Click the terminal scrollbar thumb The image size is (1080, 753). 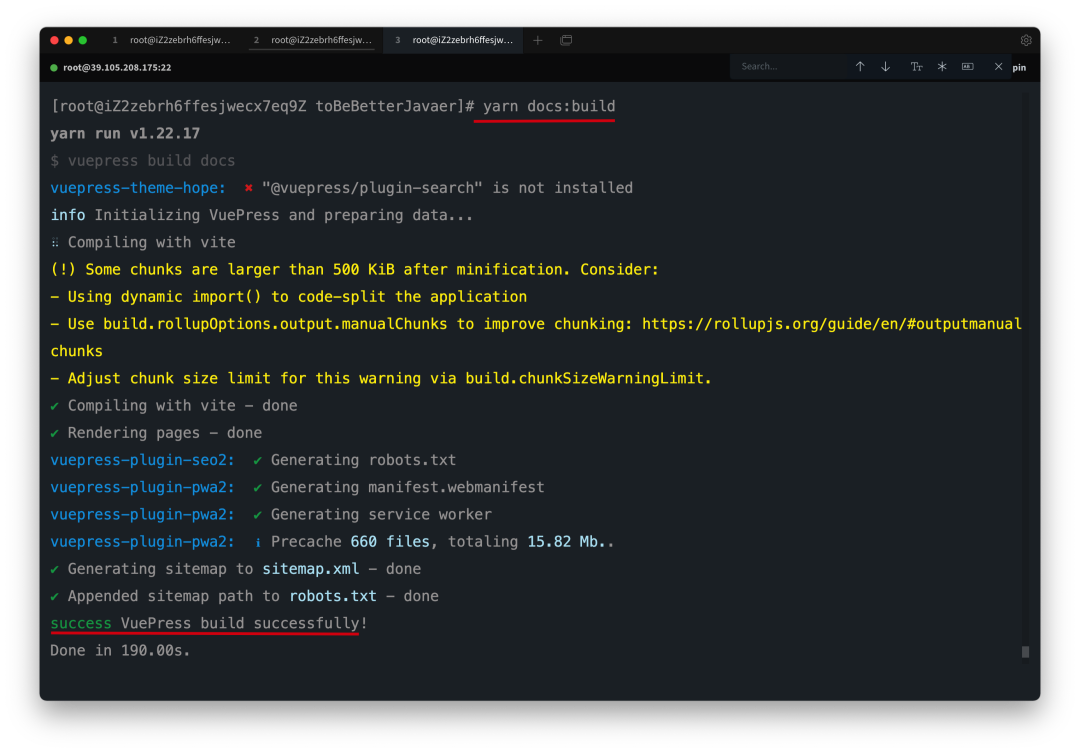click(1025, 652)
